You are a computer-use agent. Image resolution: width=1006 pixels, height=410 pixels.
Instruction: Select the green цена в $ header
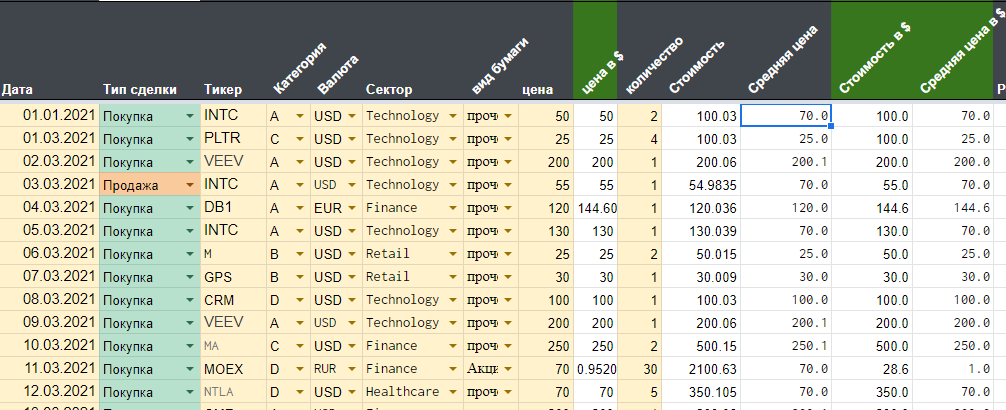pos(595,51)
